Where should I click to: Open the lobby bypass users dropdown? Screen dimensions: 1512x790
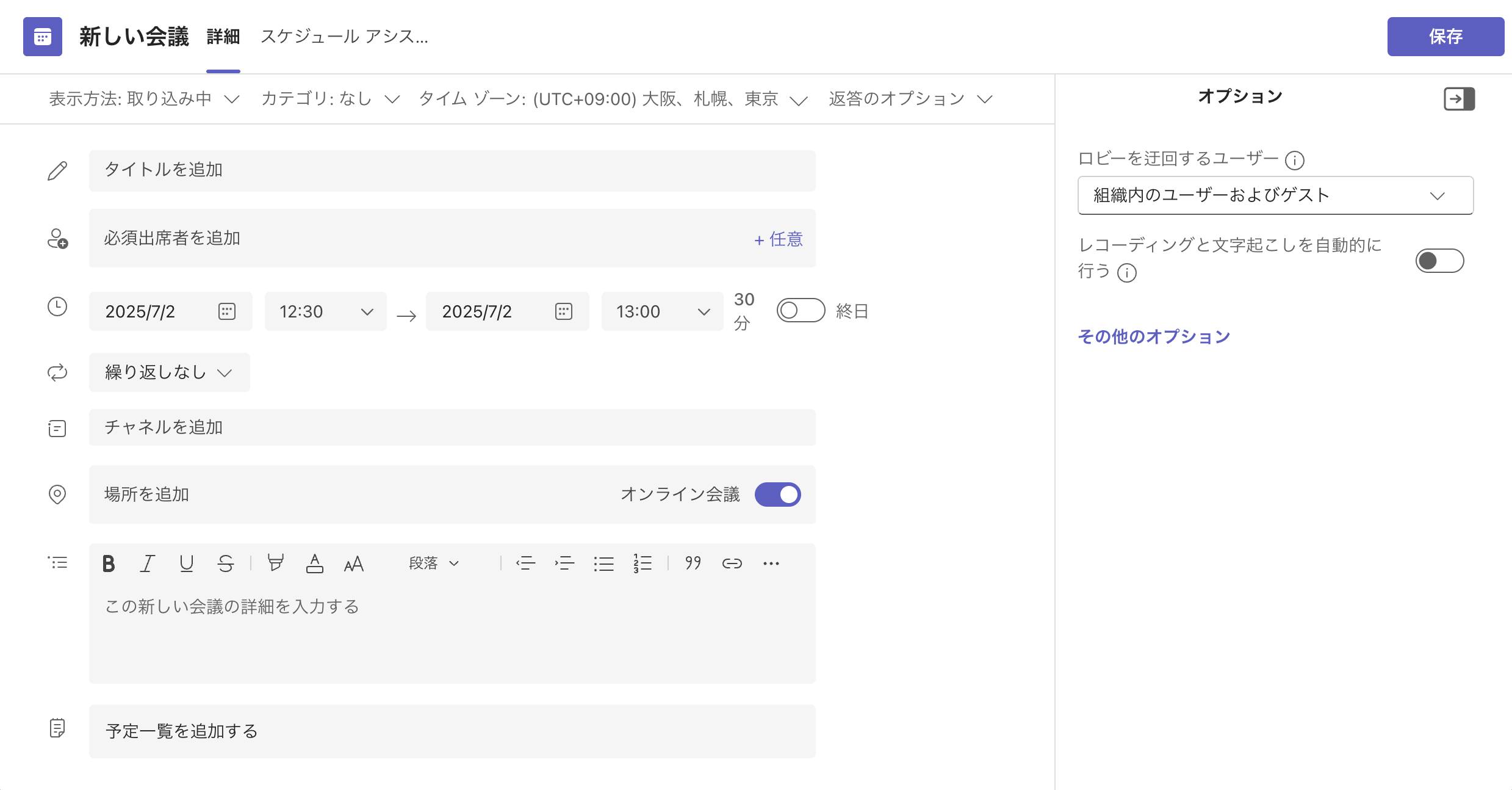click(x=1275, y=195)
